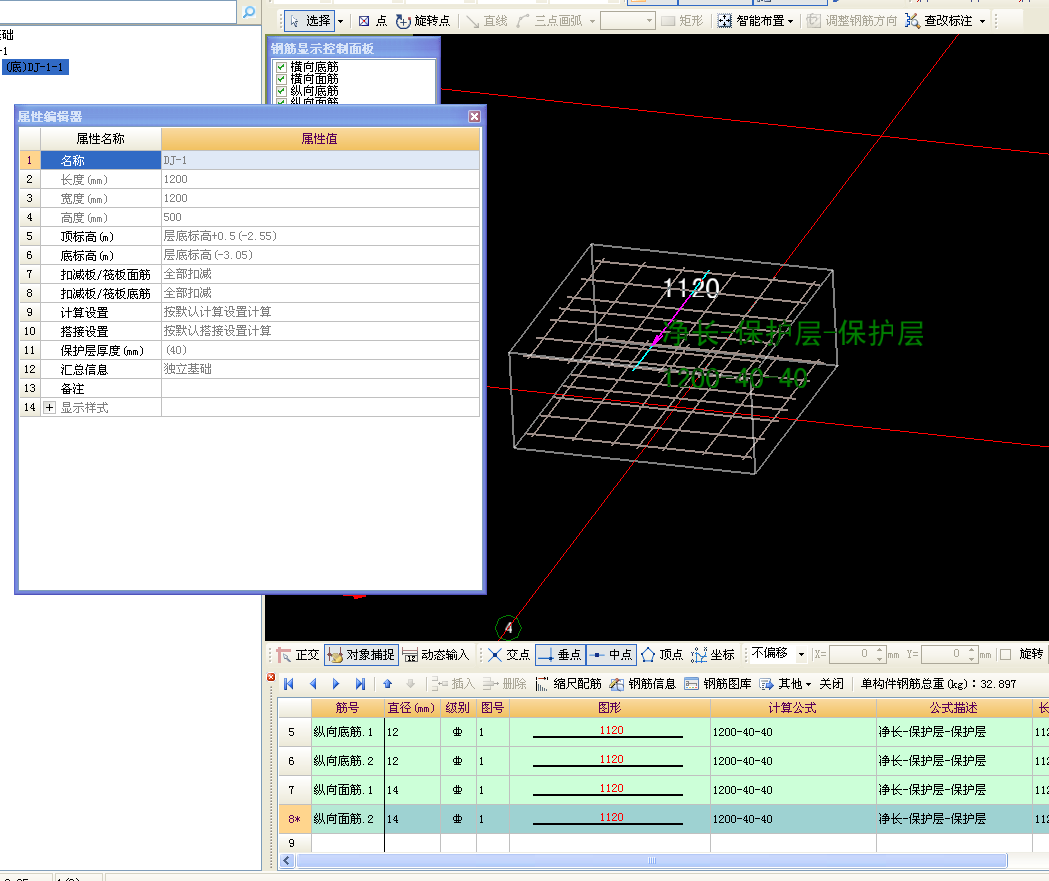The width and height of the screenshot is (1049, 881).
Task: Click the 直径(mm) column header
Action: point(411,708)
